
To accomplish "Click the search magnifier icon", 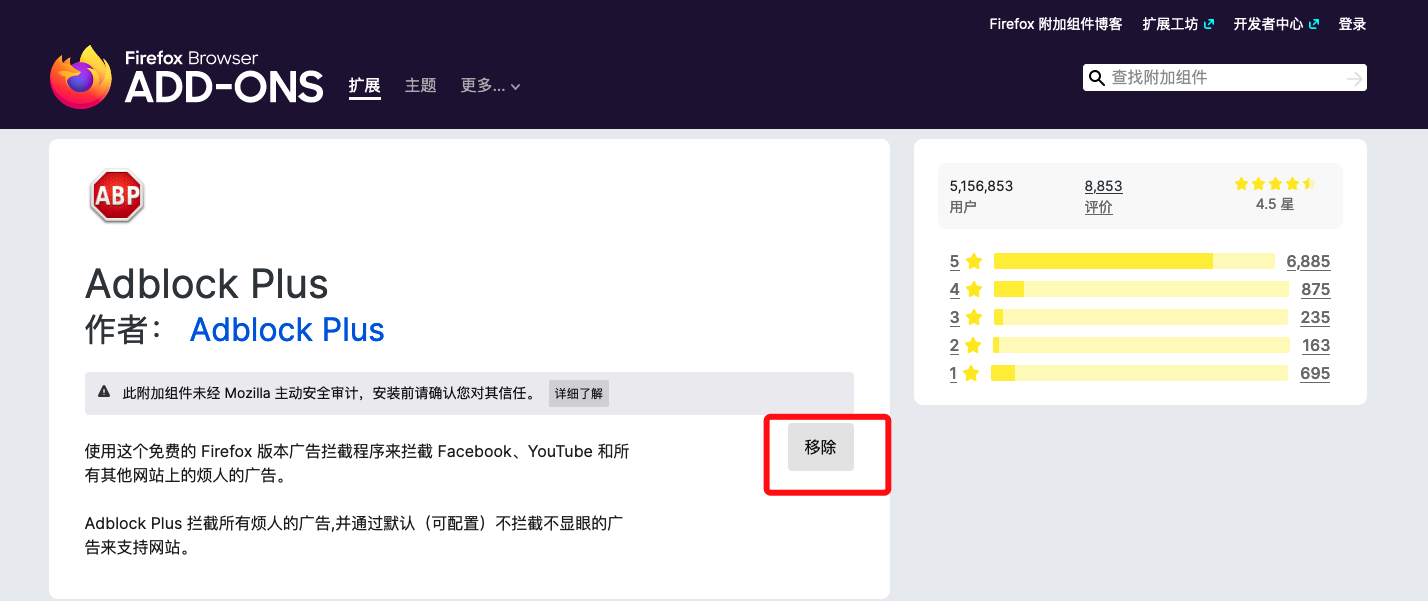I will point(1096,78).
